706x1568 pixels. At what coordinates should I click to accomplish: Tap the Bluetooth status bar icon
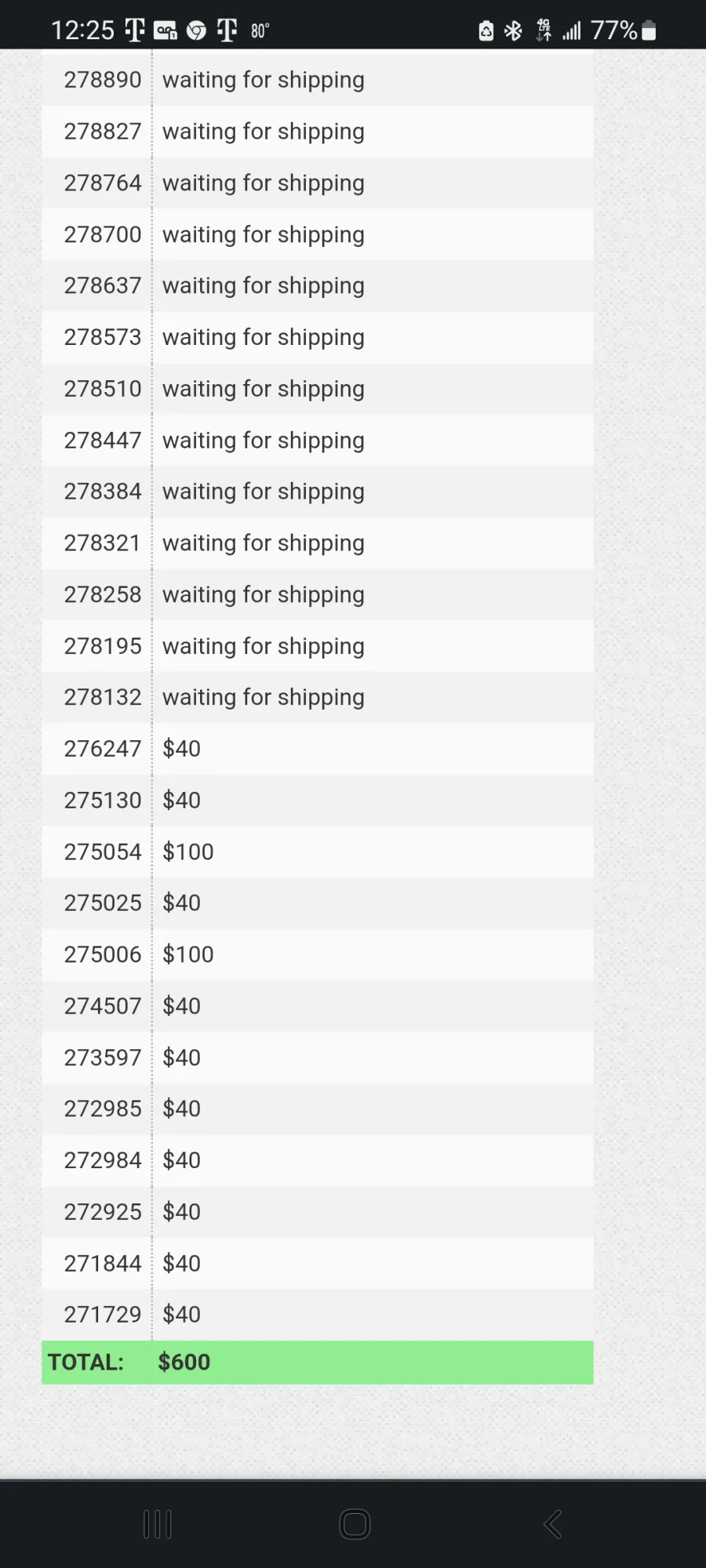(x=513, y=31)
